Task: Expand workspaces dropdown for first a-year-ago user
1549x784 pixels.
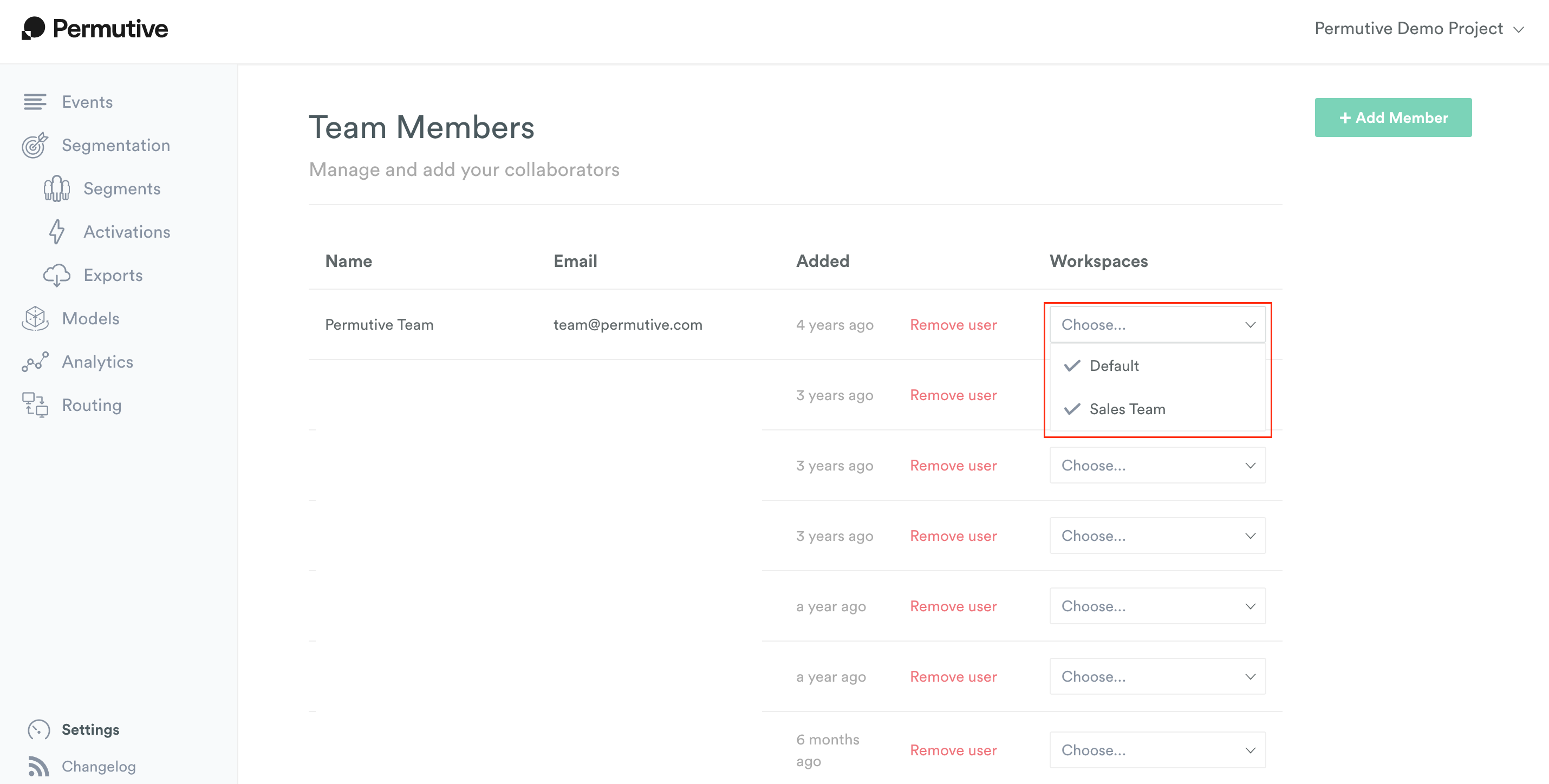Action: click(x=1157, y=606)
